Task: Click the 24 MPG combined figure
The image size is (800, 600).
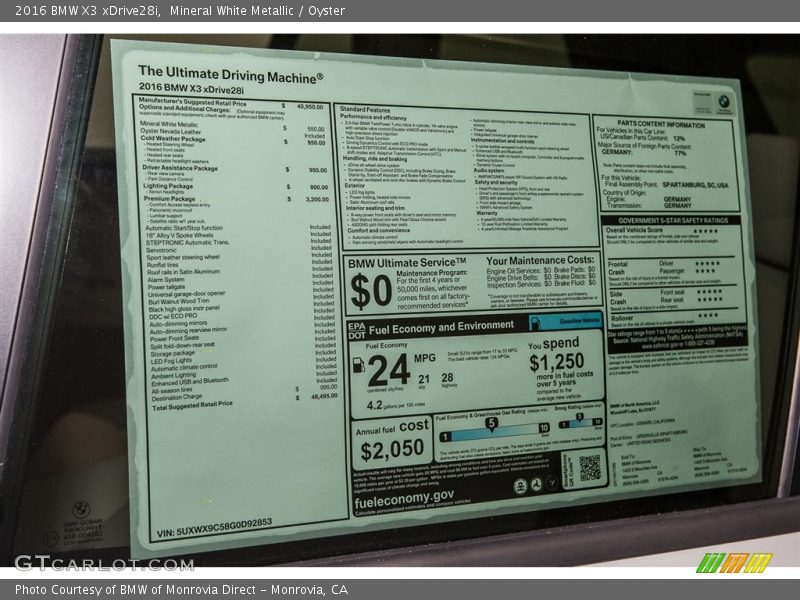Action: [x=389, y=370]
